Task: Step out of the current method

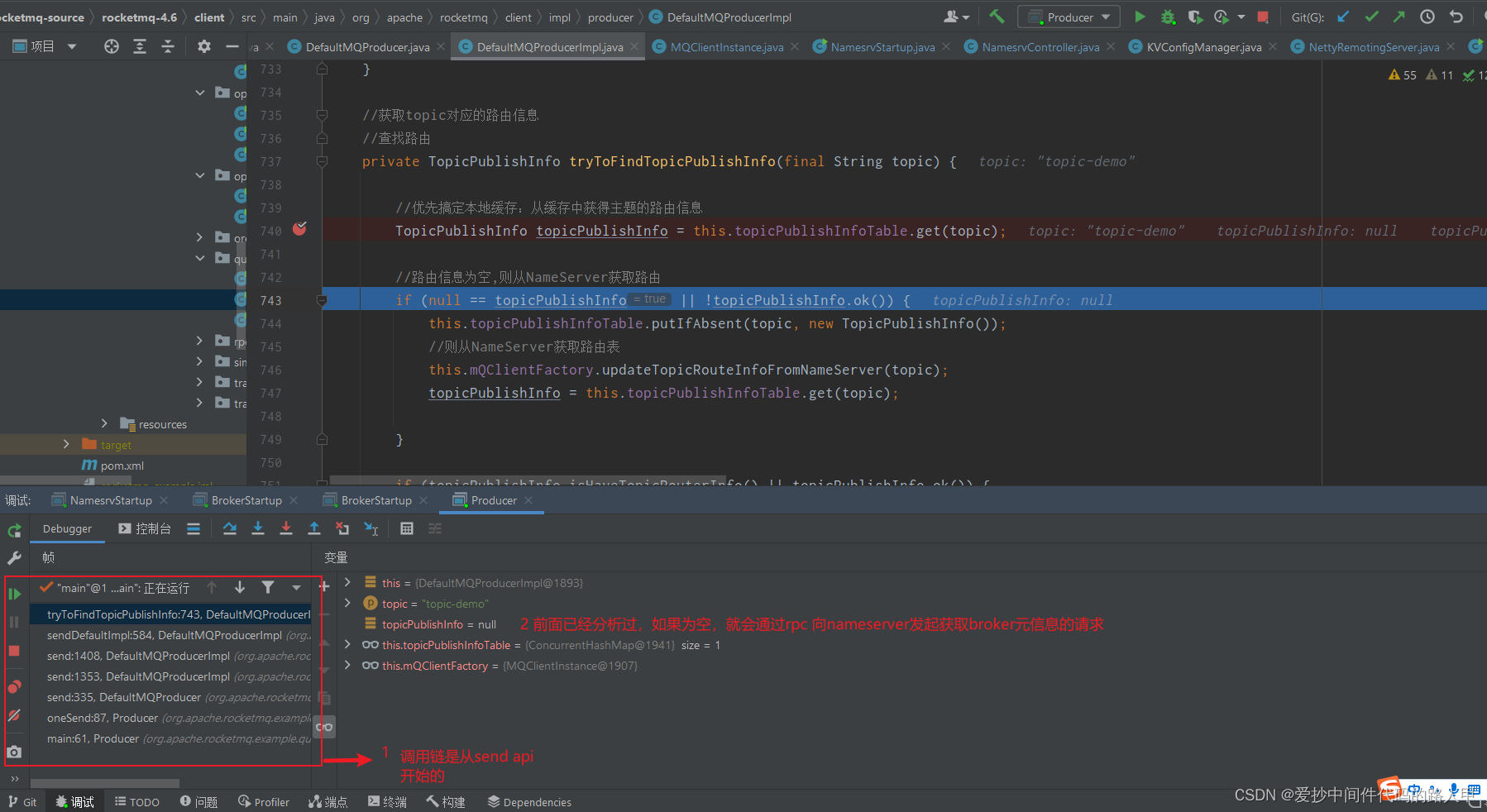Action: pos(314,528)
